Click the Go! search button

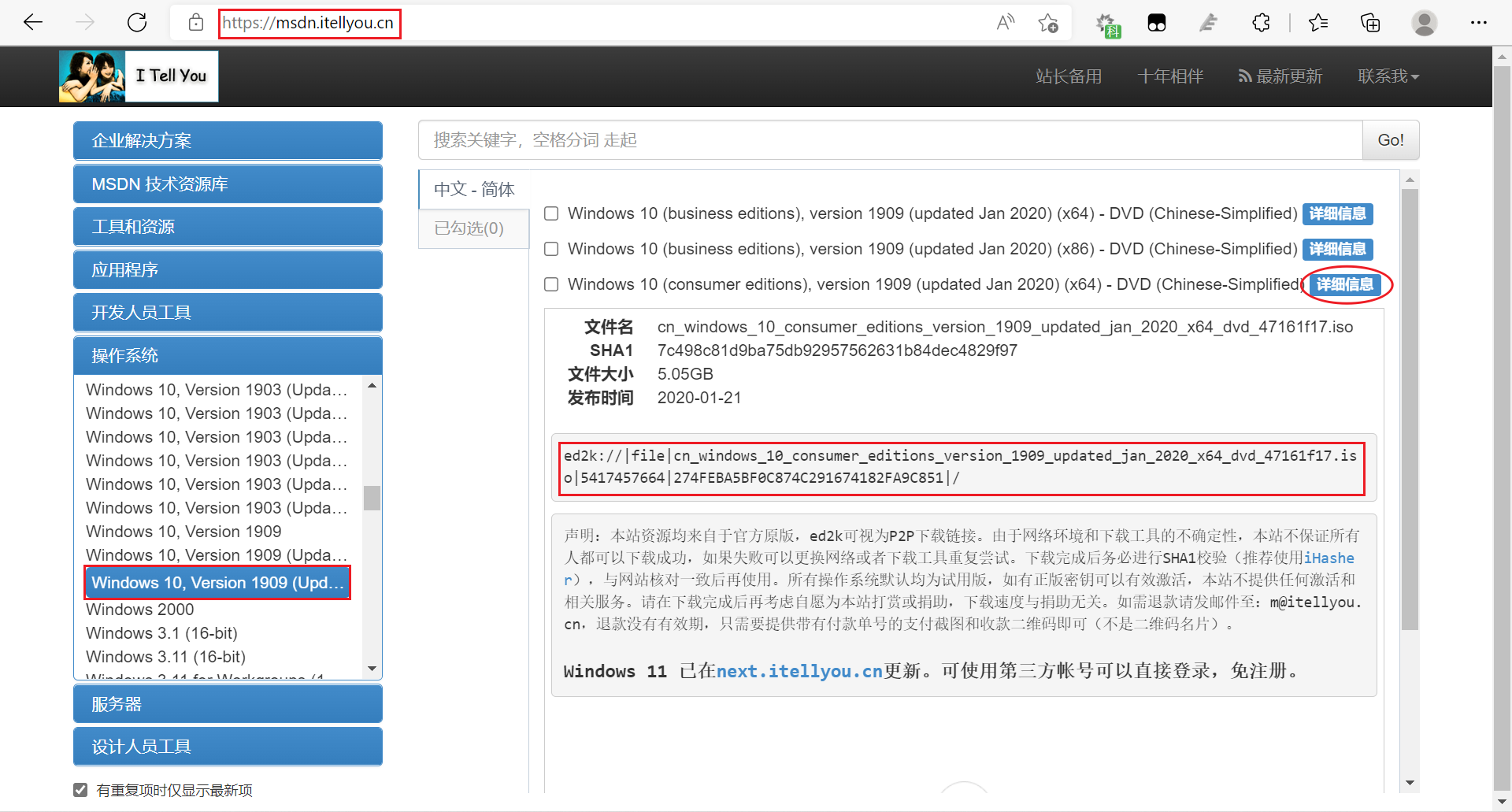(x=1390, y=139)
